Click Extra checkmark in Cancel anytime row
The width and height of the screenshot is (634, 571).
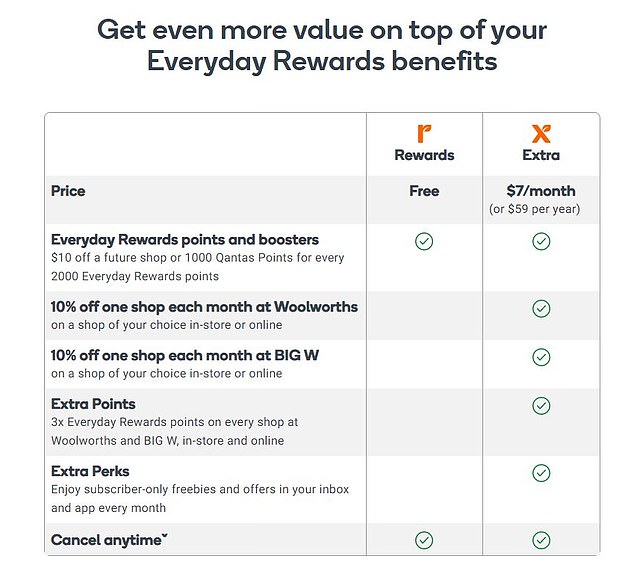pos(541,540)
